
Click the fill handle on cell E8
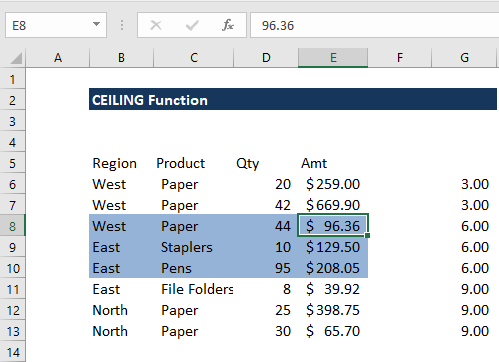368,236
